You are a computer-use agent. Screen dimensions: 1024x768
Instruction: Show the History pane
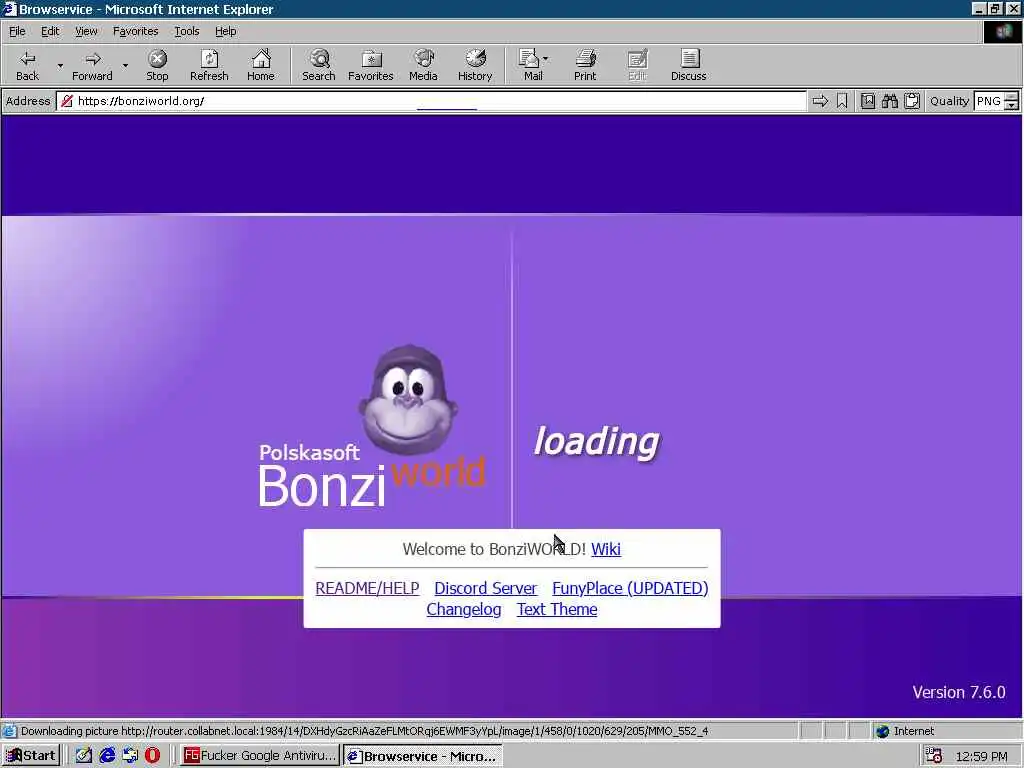(475, 65)
